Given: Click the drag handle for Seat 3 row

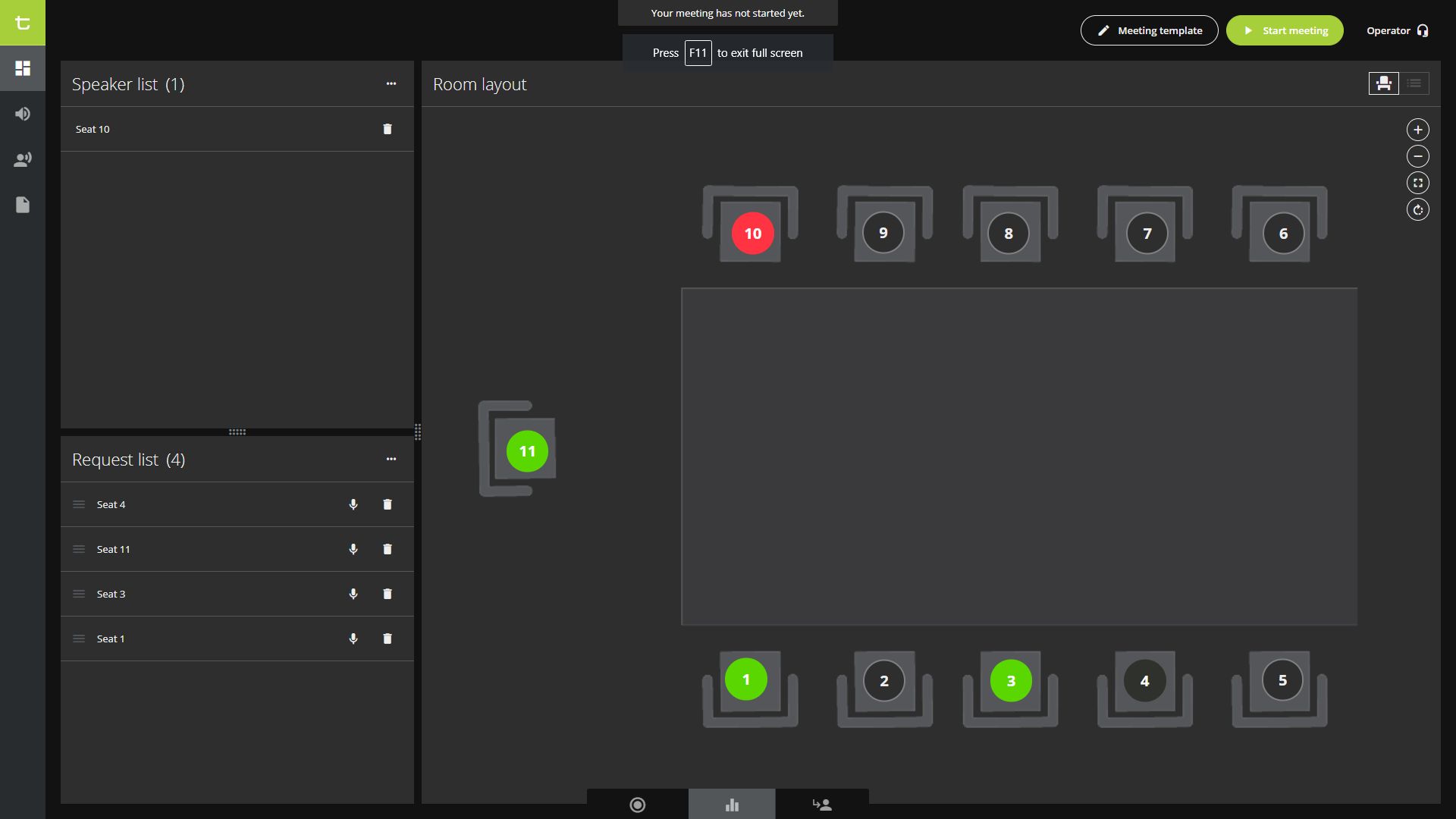Looking at the screenshot, I should point(79,594).
